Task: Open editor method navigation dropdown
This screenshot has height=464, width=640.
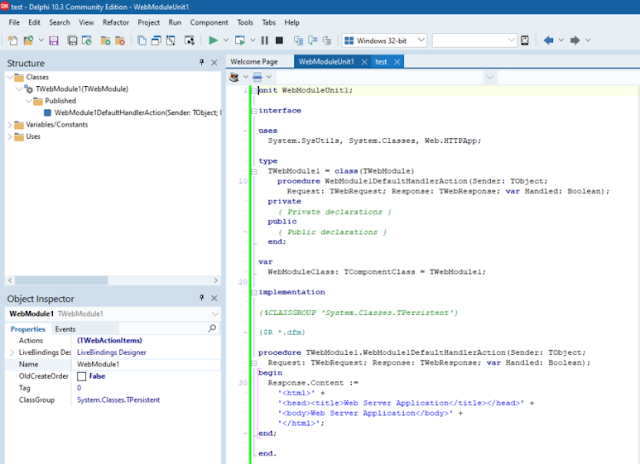Action: 490,78
